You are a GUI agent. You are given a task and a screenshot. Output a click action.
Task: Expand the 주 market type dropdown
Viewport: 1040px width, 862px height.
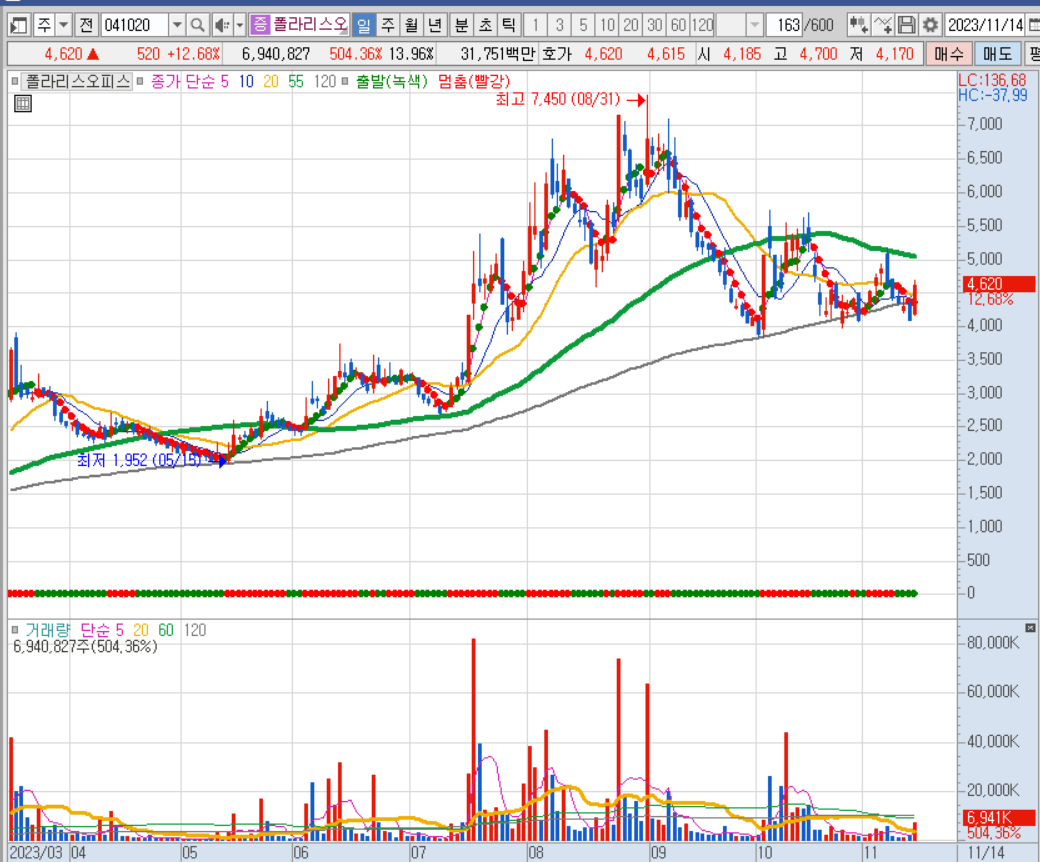[x=63, y=26]
